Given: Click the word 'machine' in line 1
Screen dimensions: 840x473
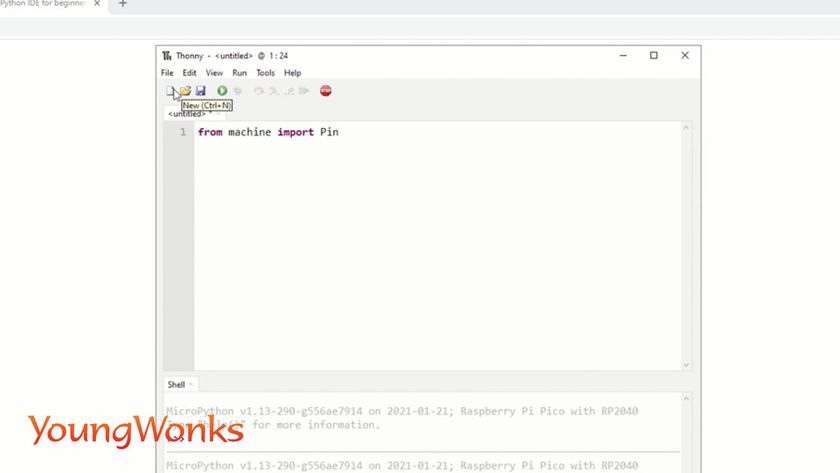Looking at the screenshot, I should point(250,132).
